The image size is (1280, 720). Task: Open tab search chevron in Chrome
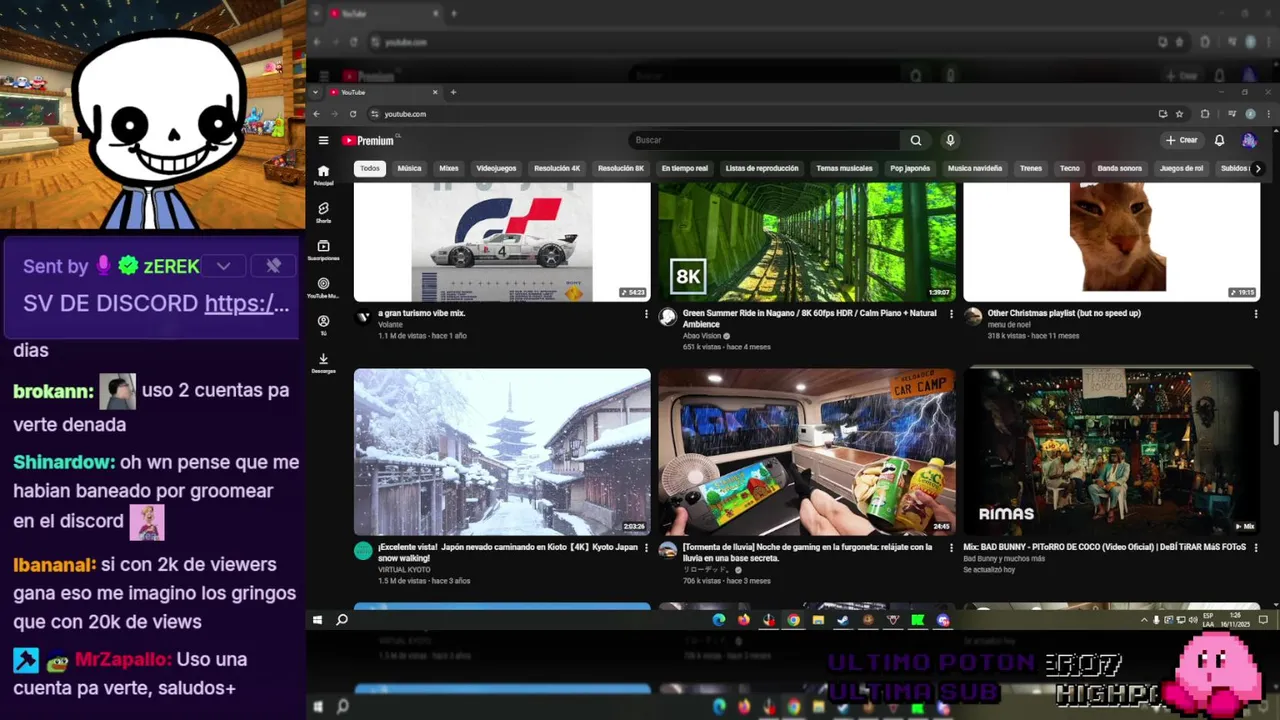316,92
